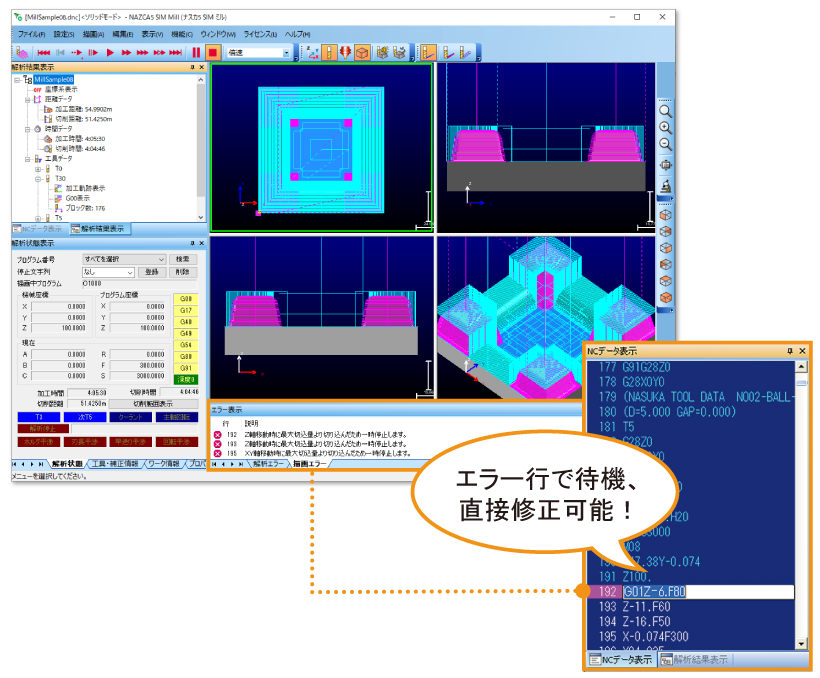Click the yellow G00 status indicator
The height and width of the screenshot is (678, 820).
[x=186, y=299]
